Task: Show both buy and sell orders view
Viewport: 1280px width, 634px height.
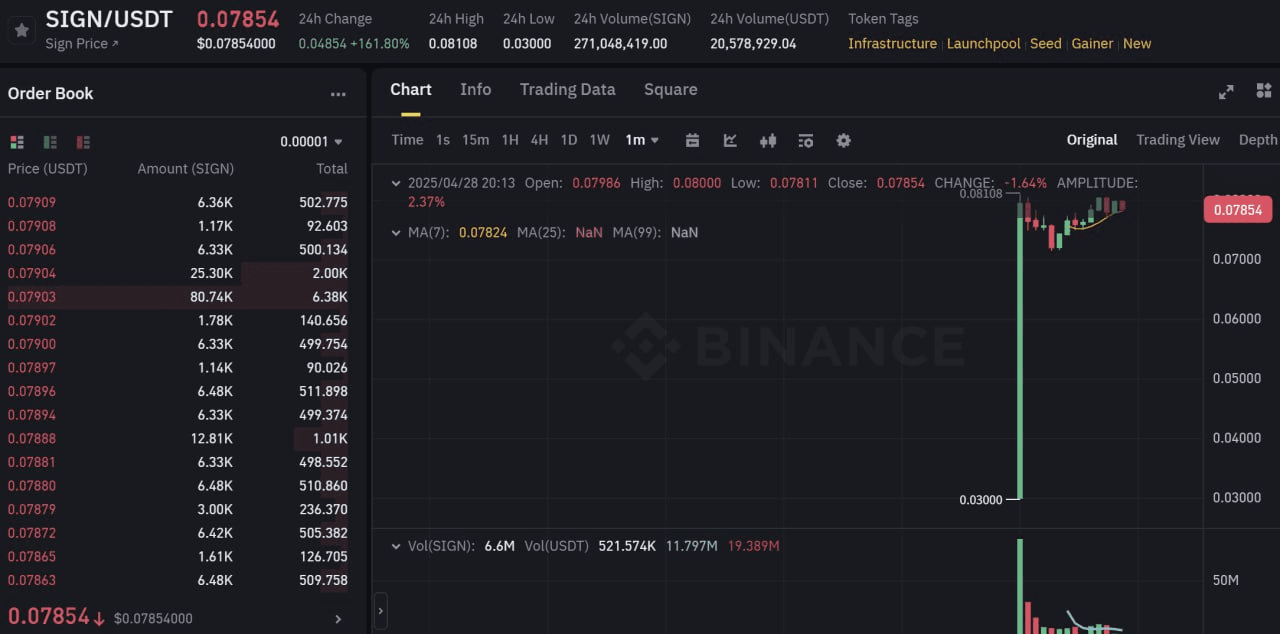Action: (x=17, y=142)
